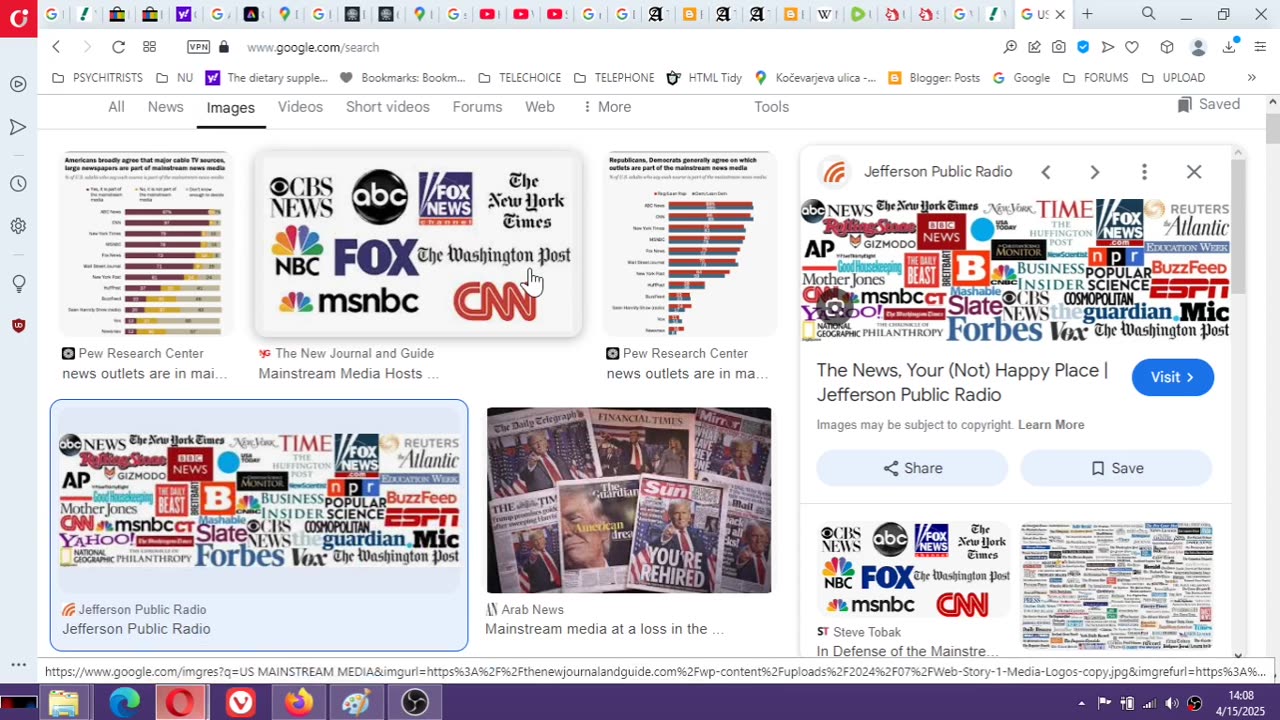Image resolution: width=1280 pixels, height=720 pixels.
Task: Take a snapshot with the camera icon
Action: (1059, 47)
